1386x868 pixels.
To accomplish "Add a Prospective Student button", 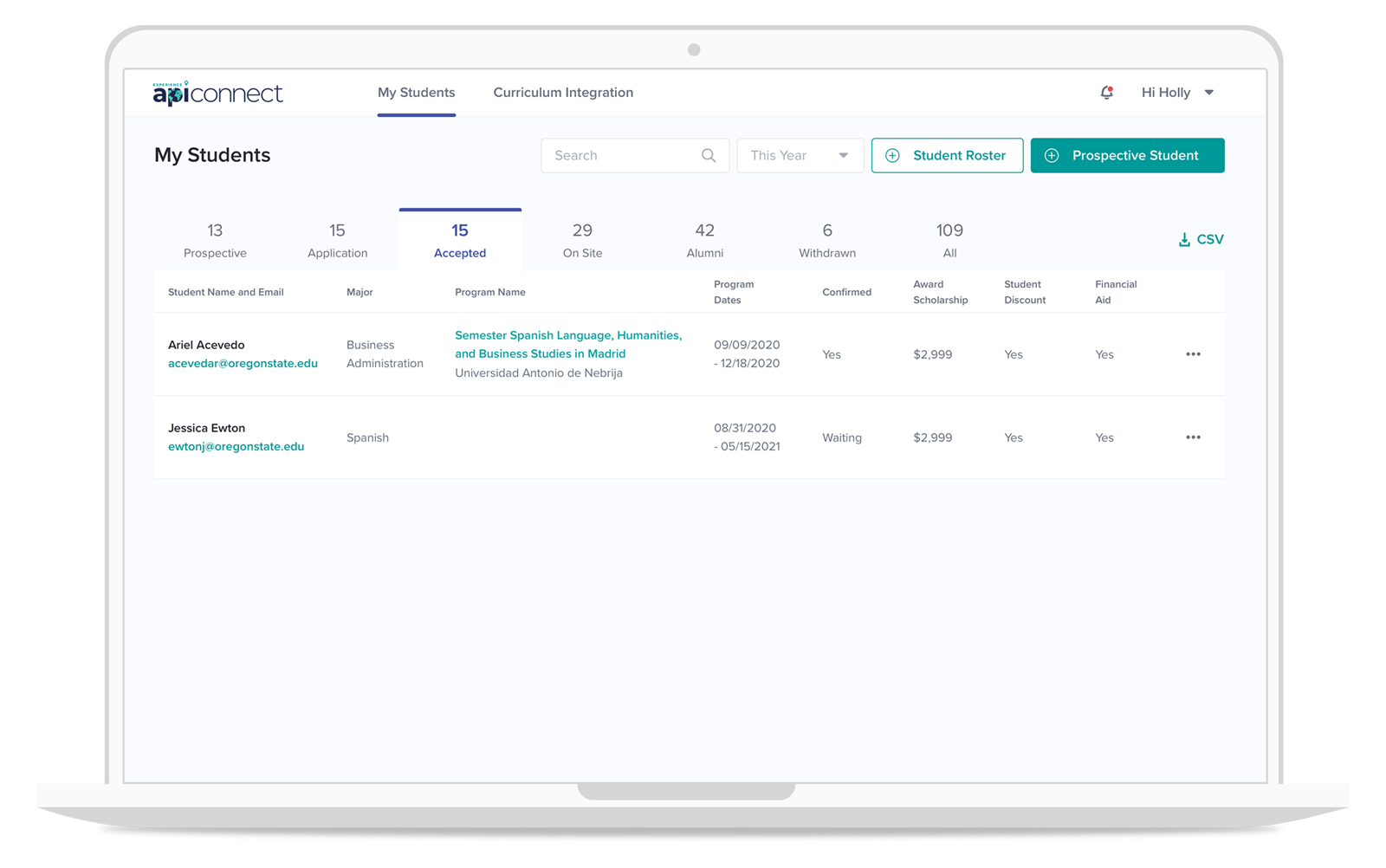I will click(x=1127, y=156).
